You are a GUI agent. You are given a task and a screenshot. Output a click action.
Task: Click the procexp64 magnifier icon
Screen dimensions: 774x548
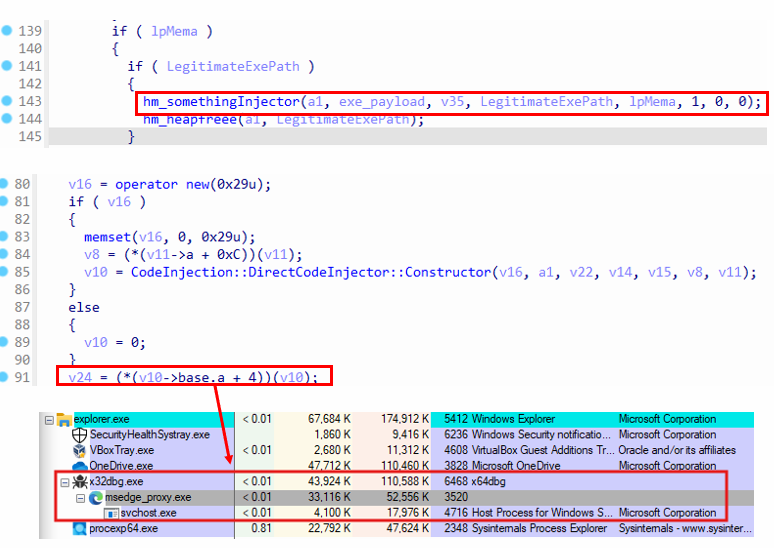coord(79,529)
